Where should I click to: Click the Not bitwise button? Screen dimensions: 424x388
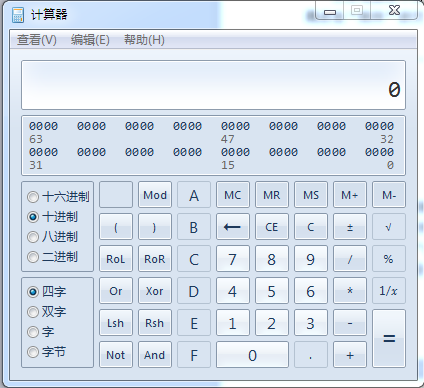coord(116,355)
